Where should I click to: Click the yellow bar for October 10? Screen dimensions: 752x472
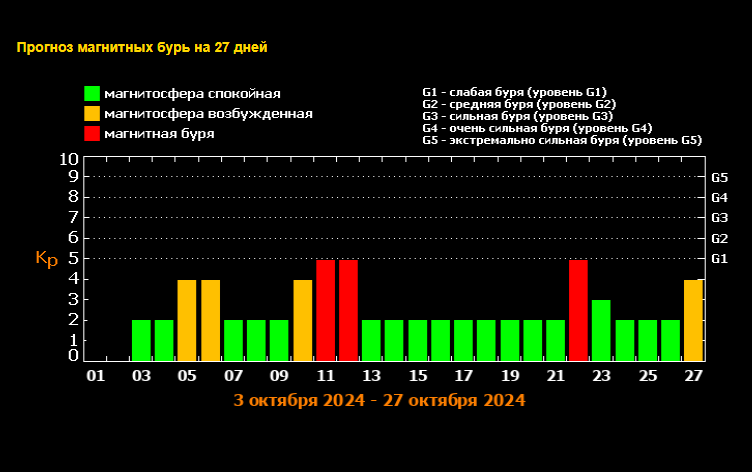303,320
